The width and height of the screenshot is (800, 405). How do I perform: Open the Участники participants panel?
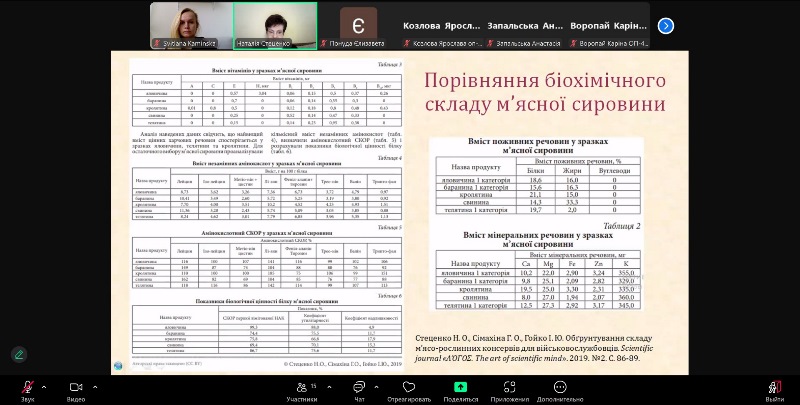click(302, 391)
